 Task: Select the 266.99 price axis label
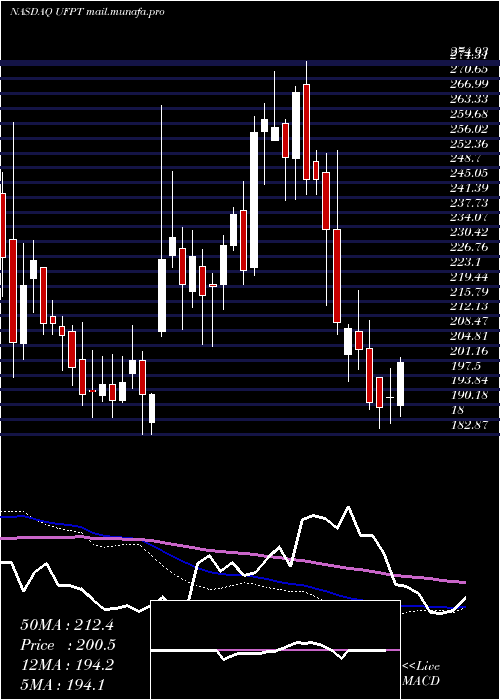click(x=468, y=84)
